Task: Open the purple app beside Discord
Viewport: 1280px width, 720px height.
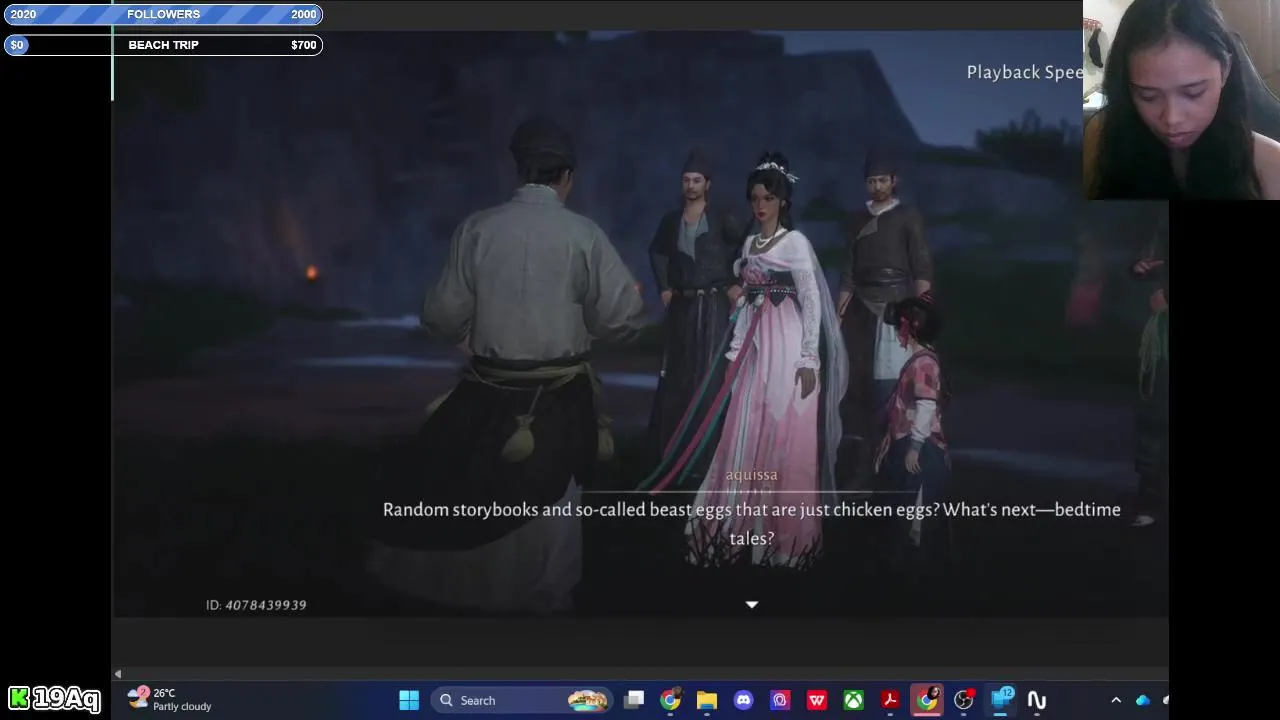Action: tap(780, 700)
